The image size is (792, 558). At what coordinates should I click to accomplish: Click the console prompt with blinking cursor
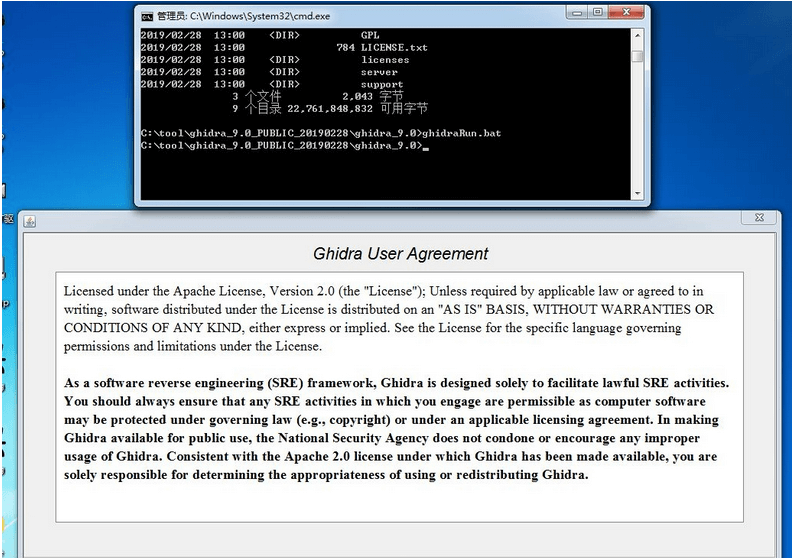[x=285, y=146]
